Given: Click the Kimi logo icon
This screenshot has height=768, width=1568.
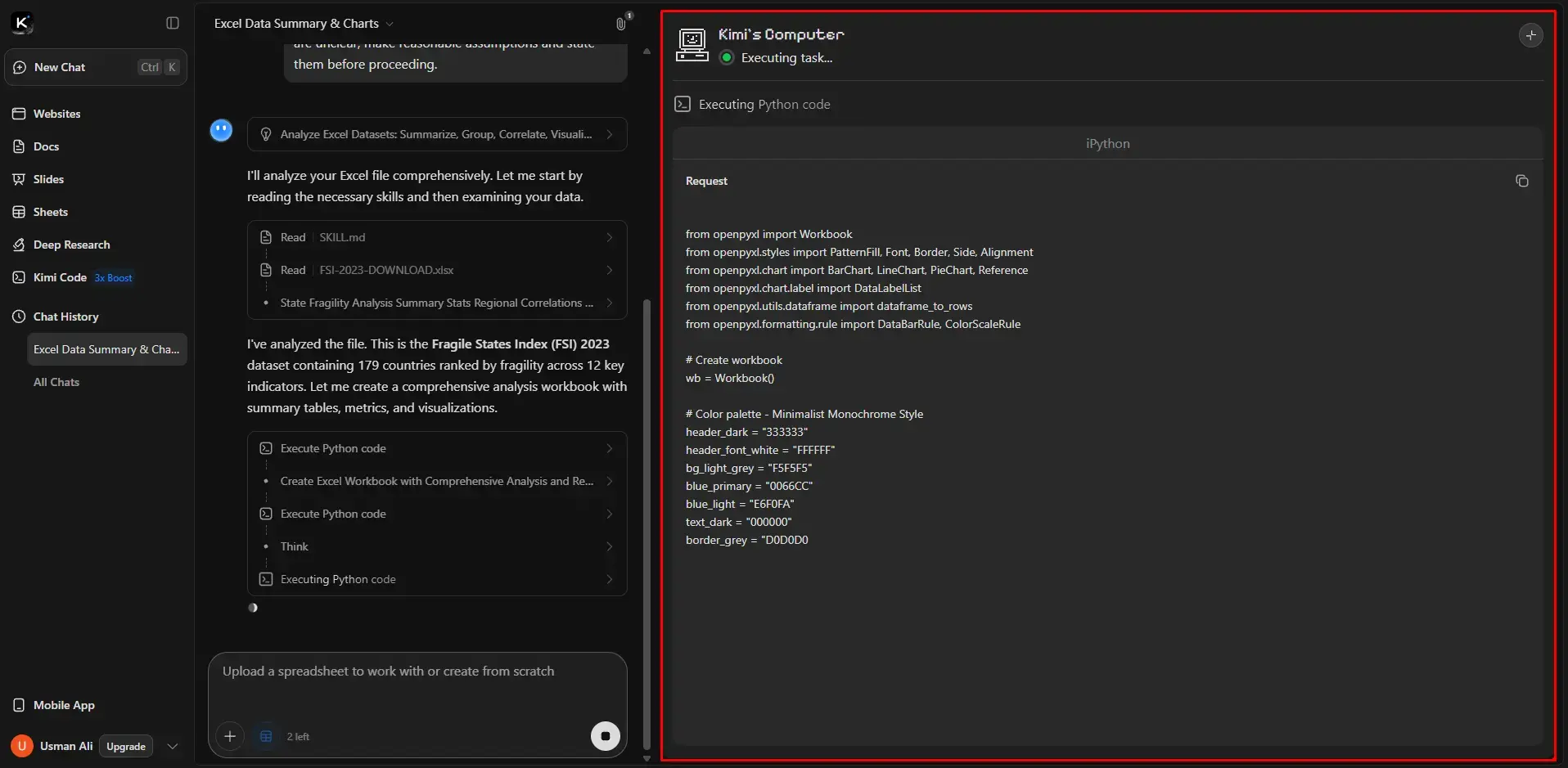Looking at the screenshot, I should pyautogui.click(x=22, y=23).
